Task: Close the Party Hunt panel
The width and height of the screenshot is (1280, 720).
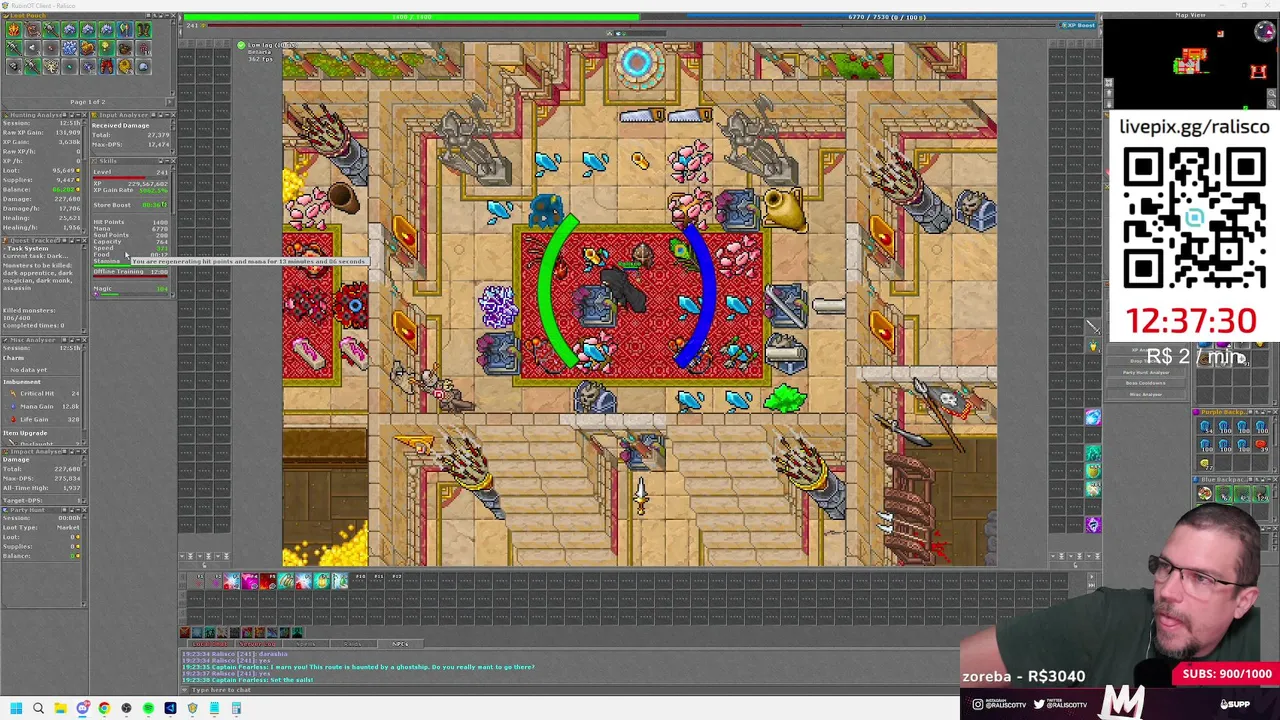Action: point(84,510)
